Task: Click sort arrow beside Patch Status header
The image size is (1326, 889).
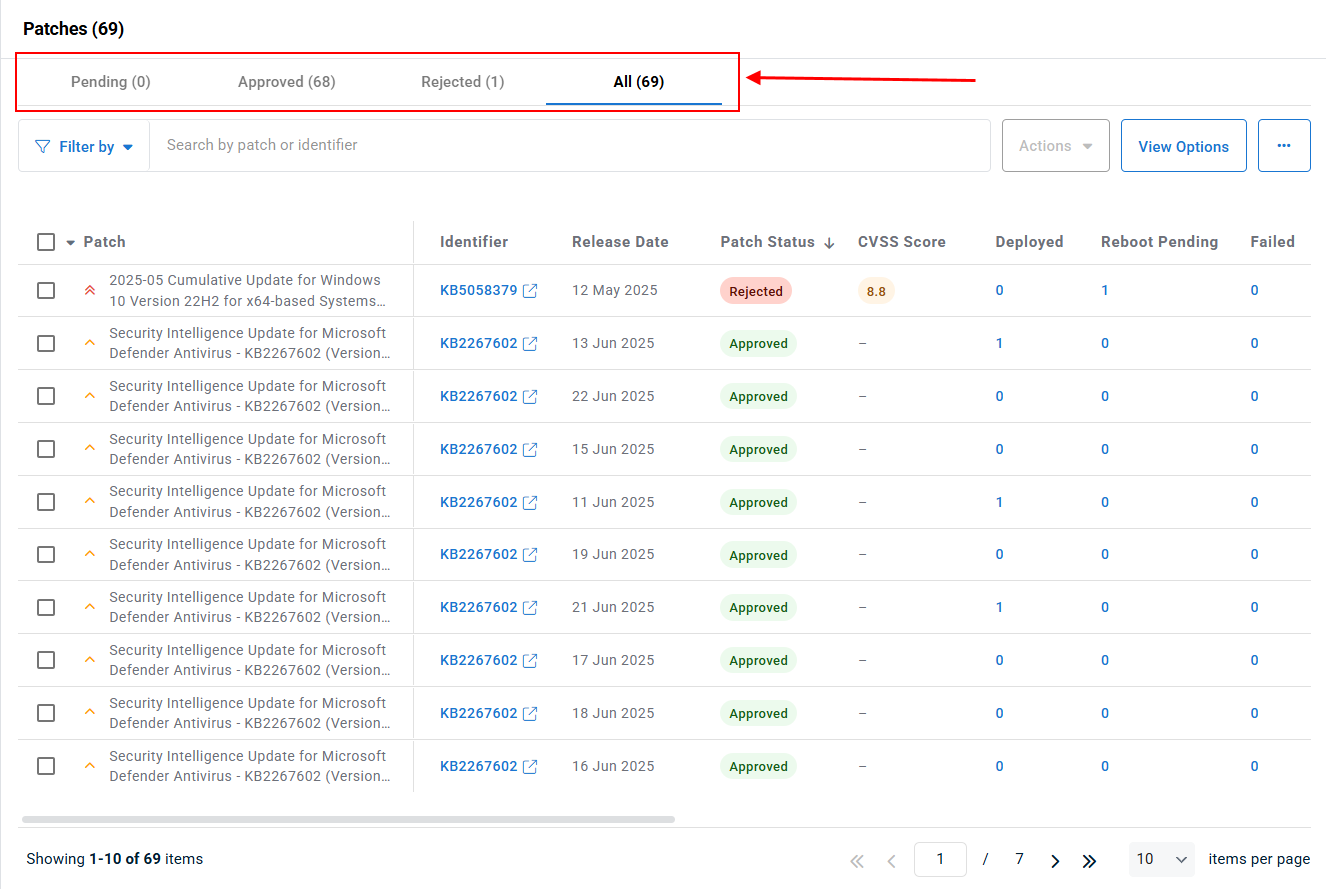Action: click(829, 242)
